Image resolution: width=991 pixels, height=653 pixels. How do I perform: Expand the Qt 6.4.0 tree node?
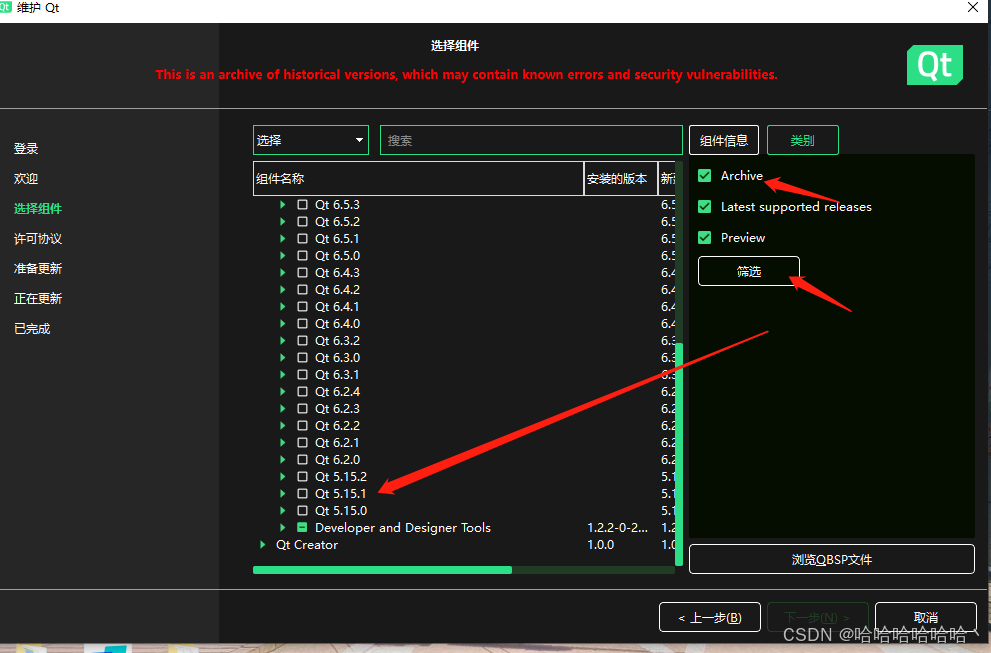click(x=283, y=324)
